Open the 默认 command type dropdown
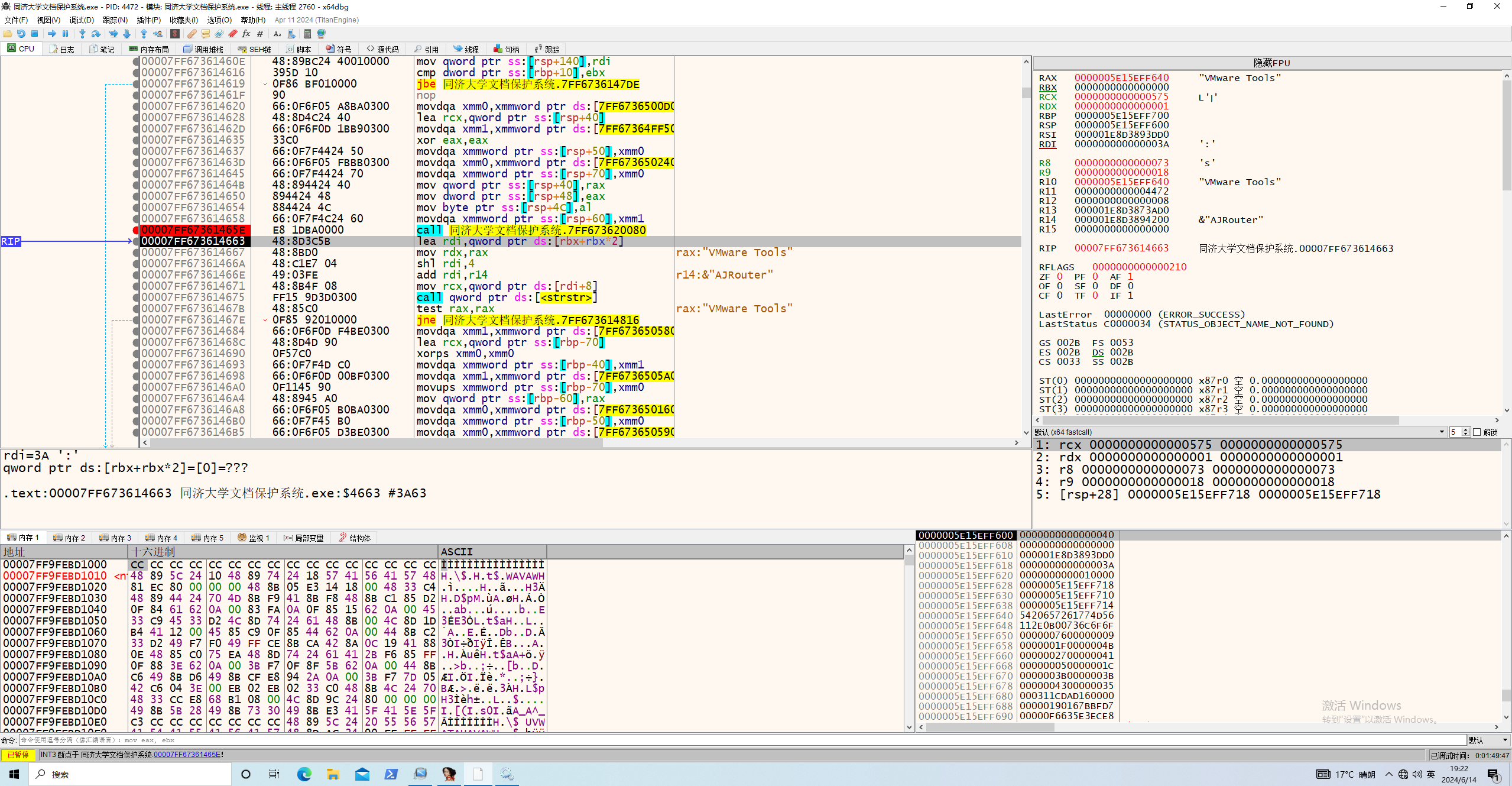 pyautogui.click(x=1489, y=740)
